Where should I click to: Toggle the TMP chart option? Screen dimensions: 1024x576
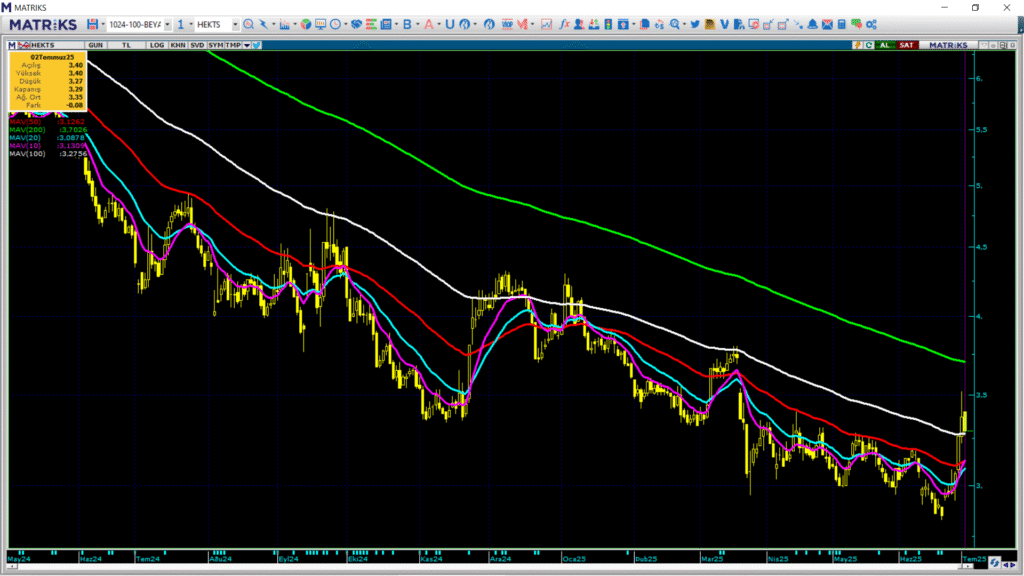233,45
